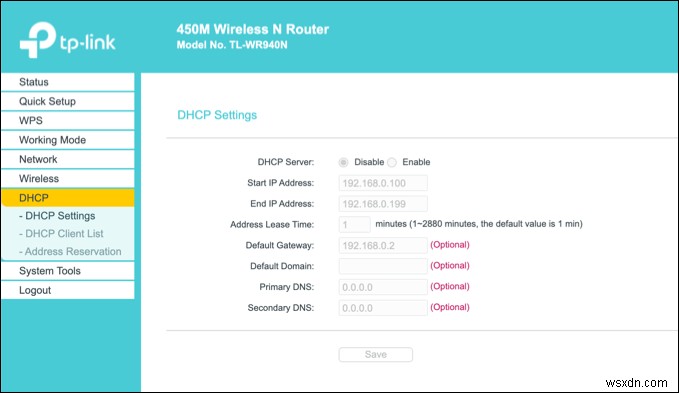Click the (Optional) note beside Default Domain
679x393 pixels.
pos(449,266)
